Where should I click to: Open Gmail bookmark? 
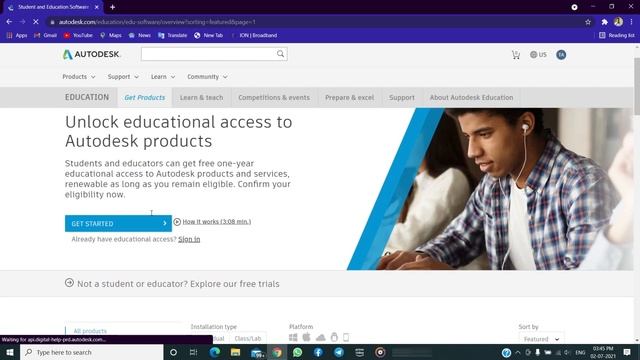(46, 36)
